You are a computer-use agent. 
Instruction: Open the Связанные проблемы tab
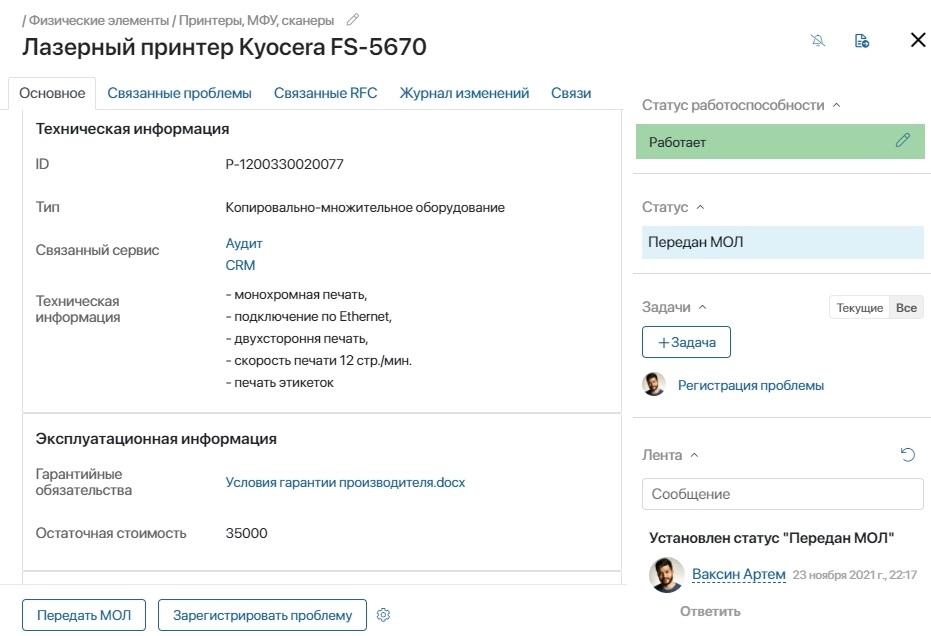pos(179,93)
